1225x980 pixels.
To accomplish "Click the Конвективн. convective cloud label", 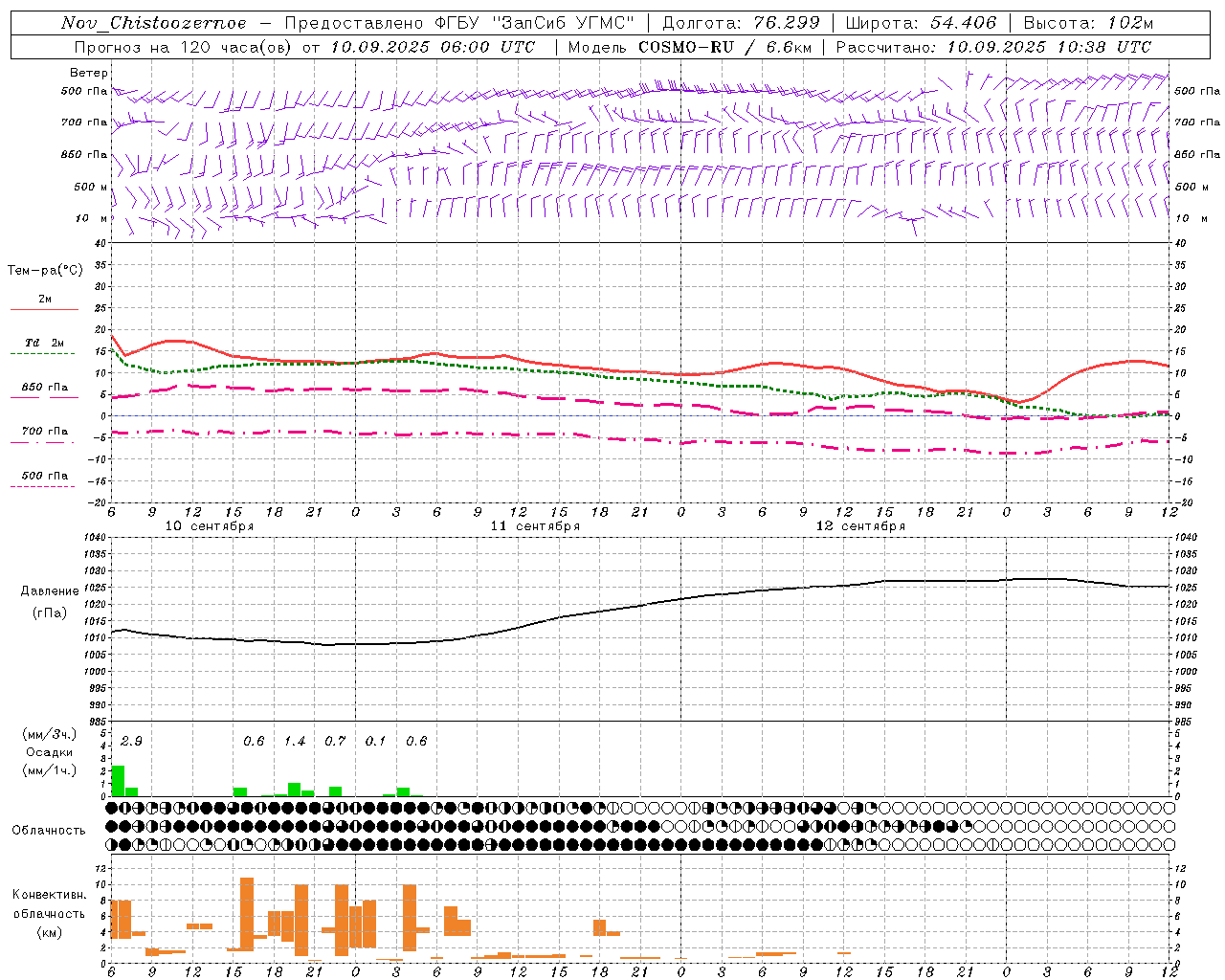I will 49,895.
